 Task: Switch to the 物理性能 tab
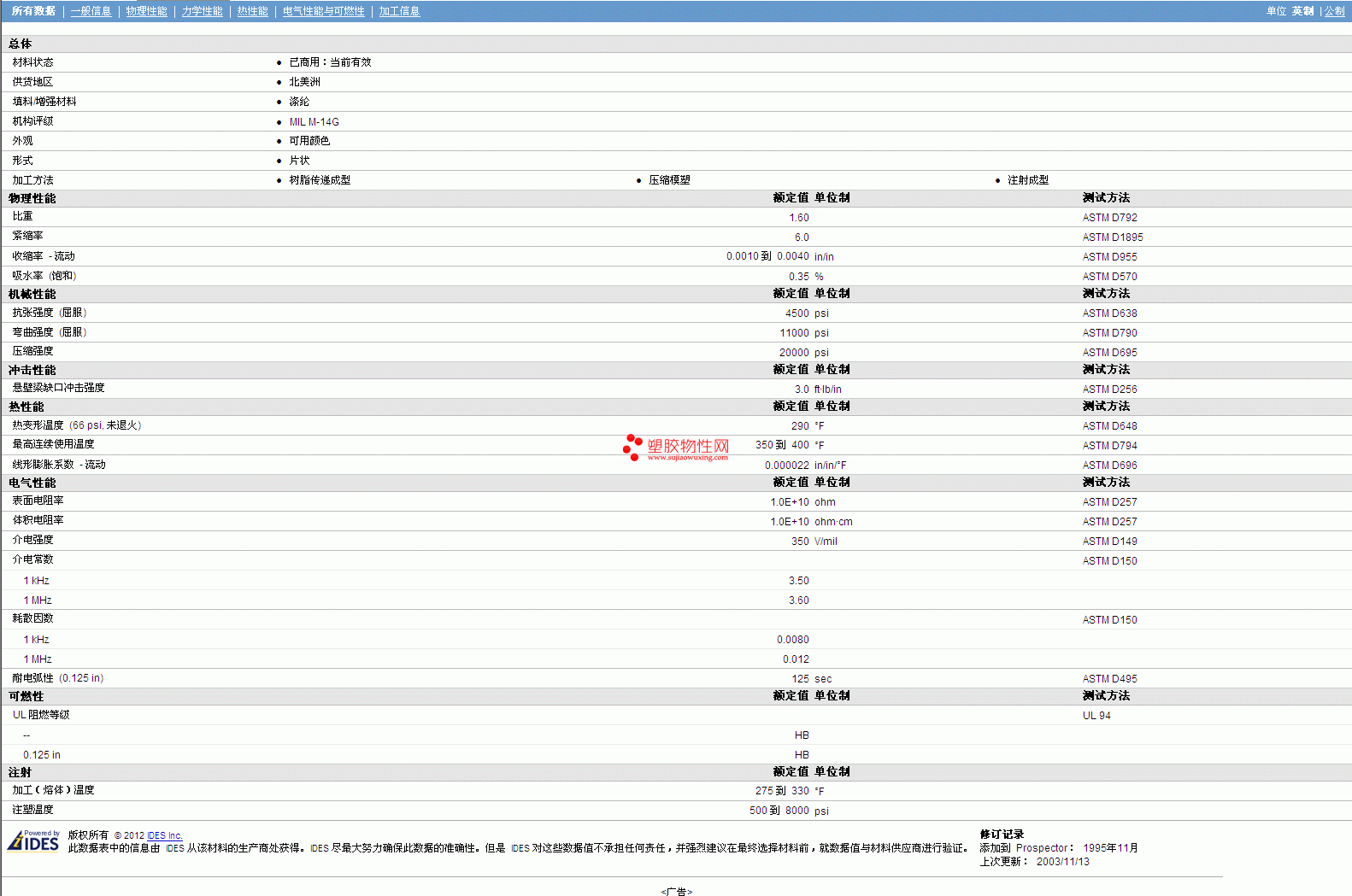point(146,11)
